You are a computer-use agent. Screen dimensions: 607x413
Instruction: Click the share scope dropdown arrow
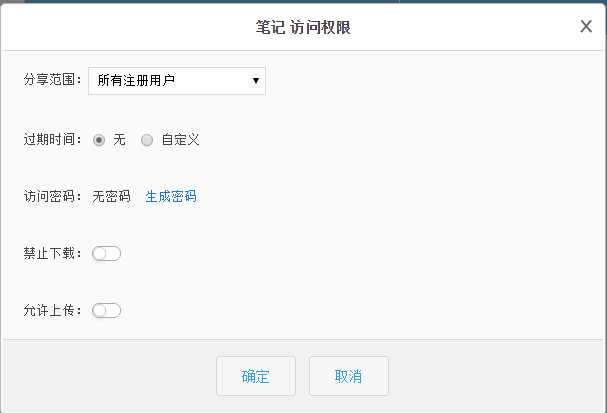256,80
